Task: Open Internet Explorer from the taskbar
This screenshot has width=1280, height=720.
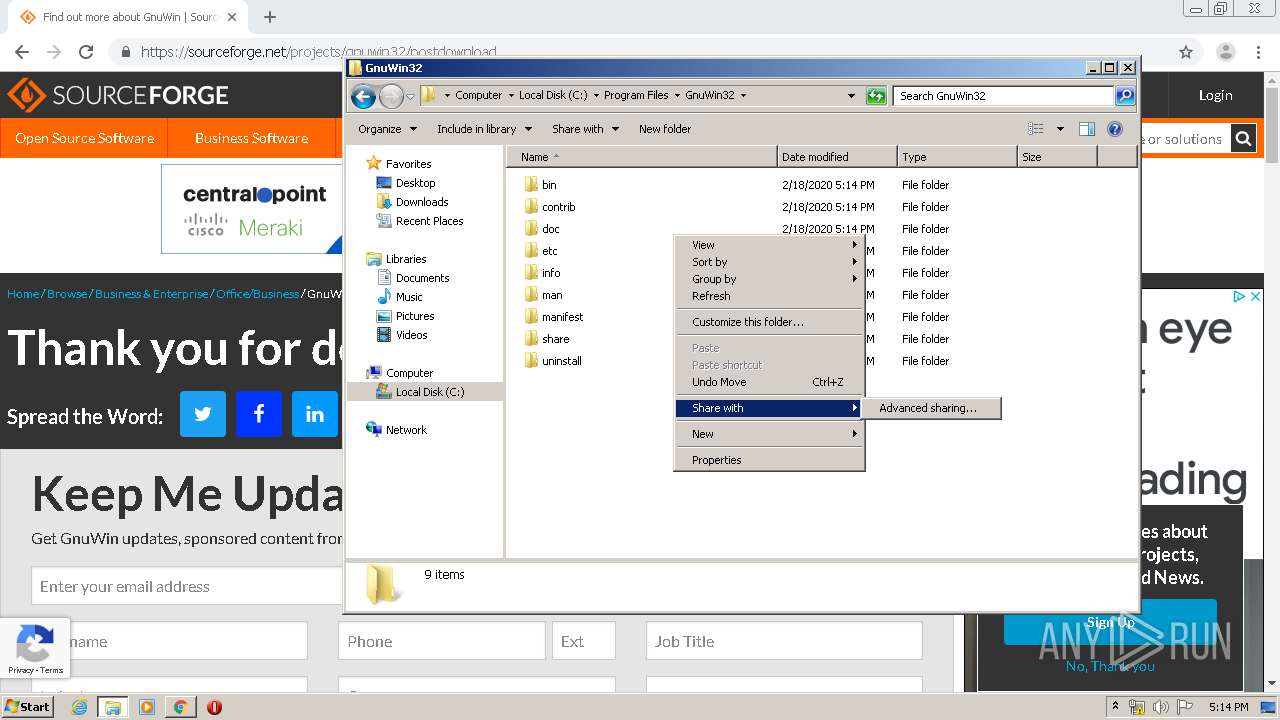Action: click(x=79, y=707)
